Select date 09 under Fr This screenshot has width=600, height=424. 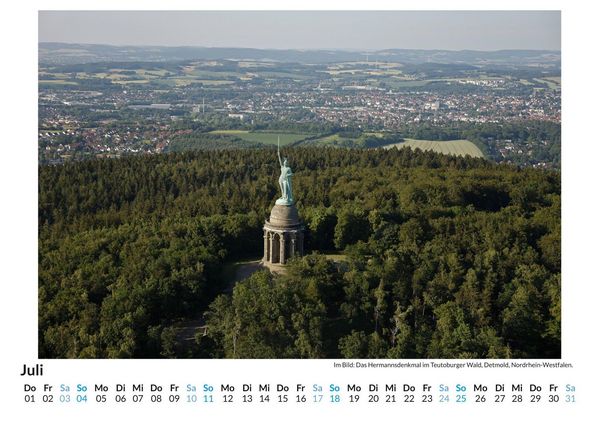[x=174, y=399]
